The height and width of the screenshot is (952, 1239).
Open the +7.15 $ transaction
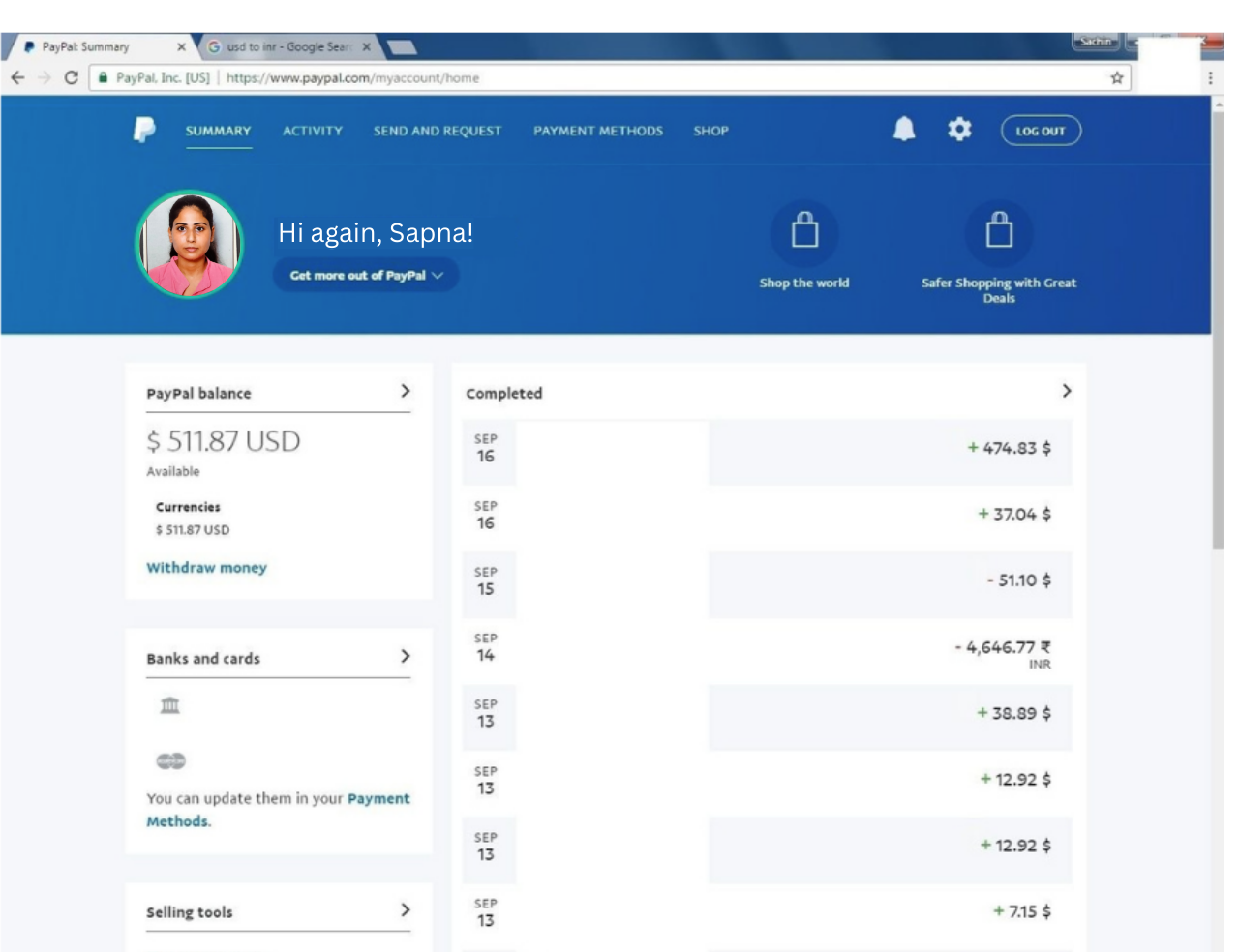pos(767,915)
